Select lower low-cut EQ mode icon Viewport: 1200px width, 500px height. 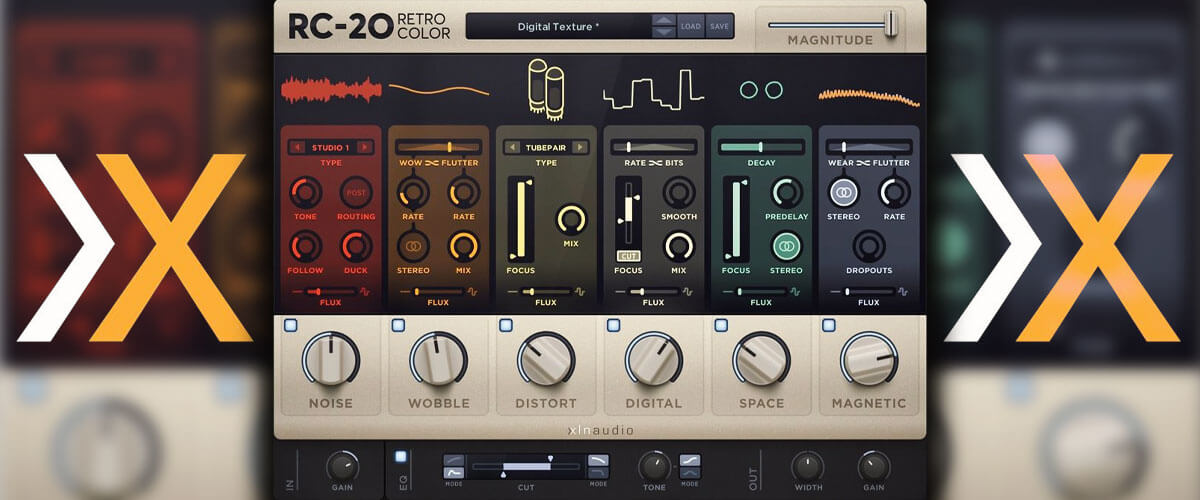click(x=453, y=474)
